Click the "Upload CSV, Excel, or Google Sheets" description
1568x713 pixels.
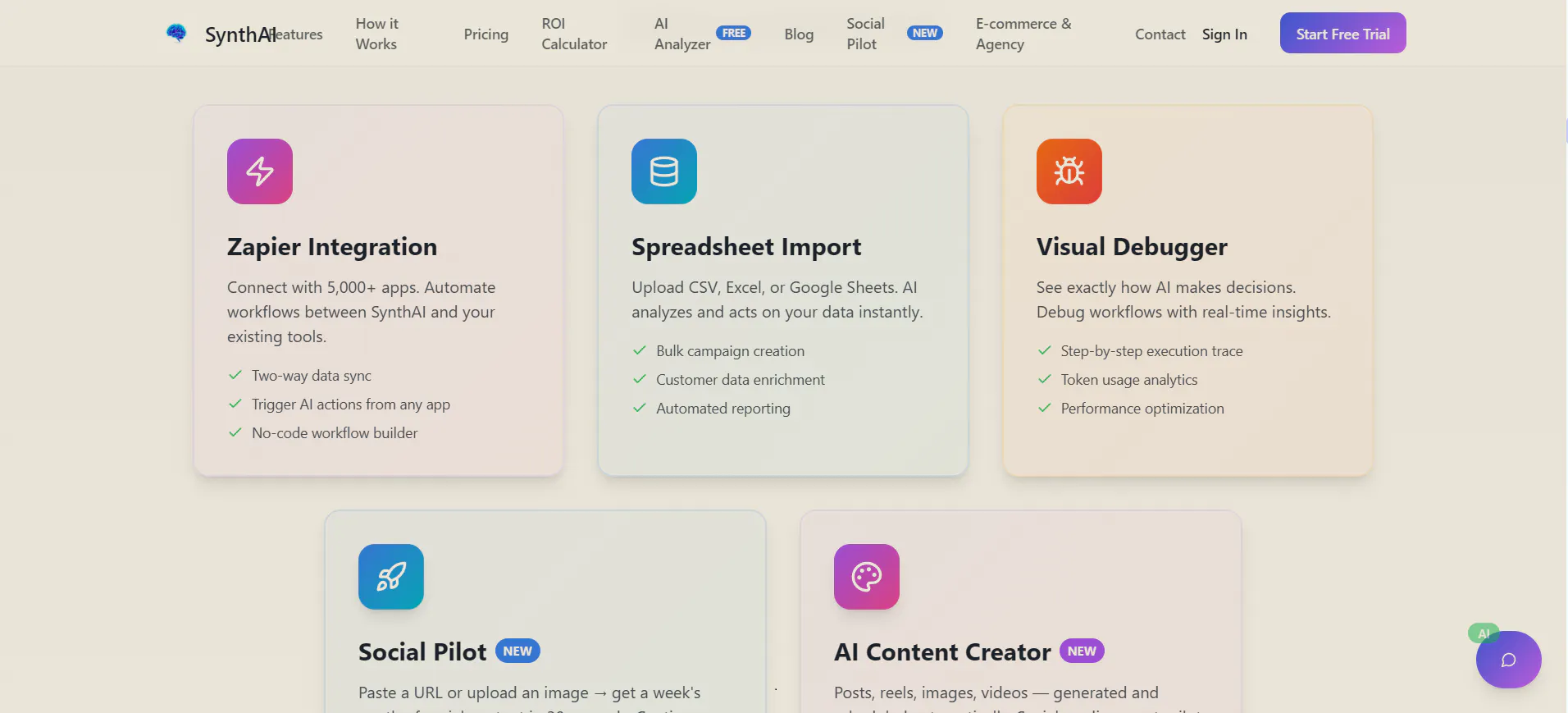tap(777, 299)
